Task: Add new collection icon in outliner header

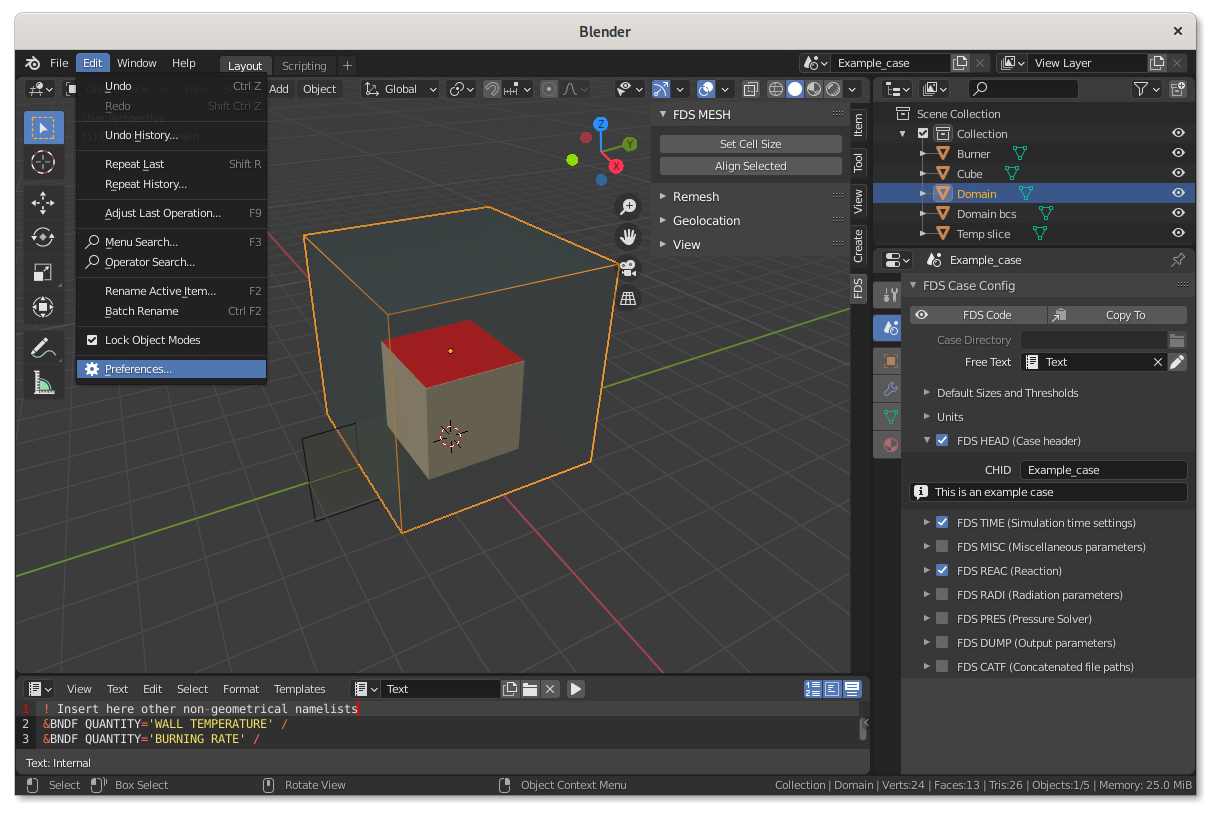Action: (1178, 89)
